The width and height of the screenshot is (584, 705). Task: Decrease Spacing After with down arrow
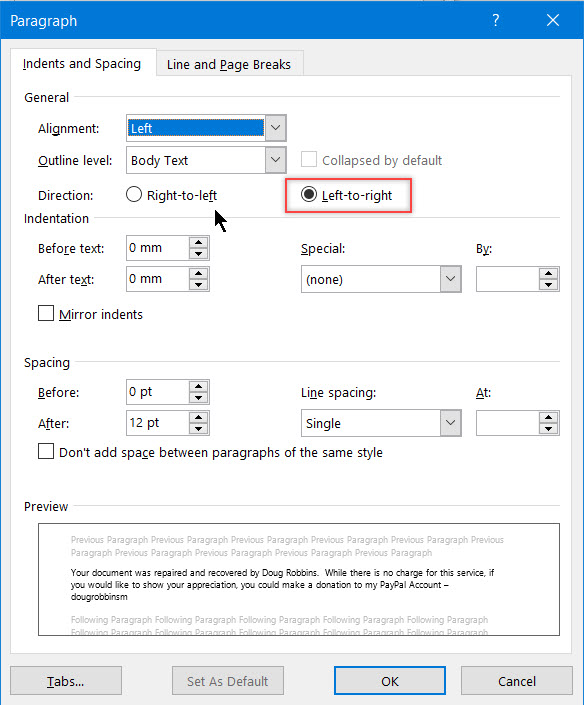[x=198, y=429]
